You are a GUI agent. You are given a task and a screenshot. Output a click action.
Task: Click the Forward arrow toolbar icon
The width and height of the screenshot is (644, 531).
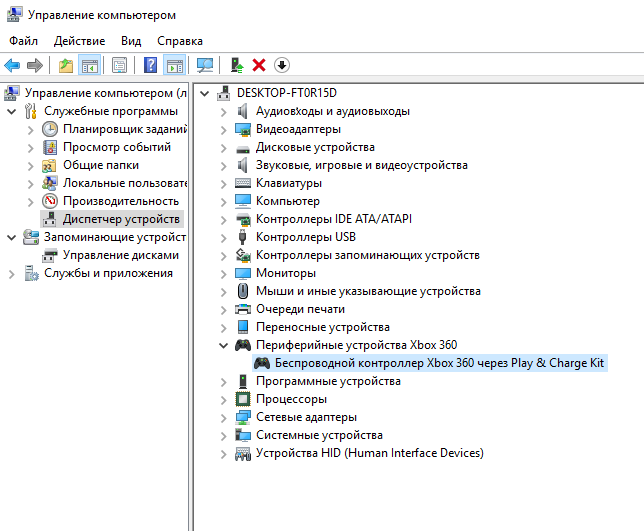pos(35,65)
